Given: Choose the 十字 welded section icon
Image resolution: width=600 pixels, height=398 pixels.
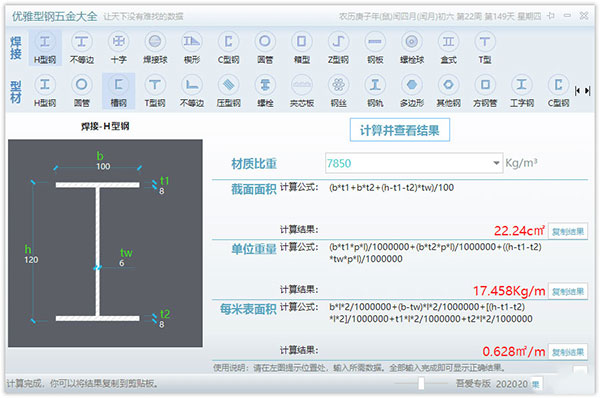Looking at the screenshot, I should click(x=118, y=48).
